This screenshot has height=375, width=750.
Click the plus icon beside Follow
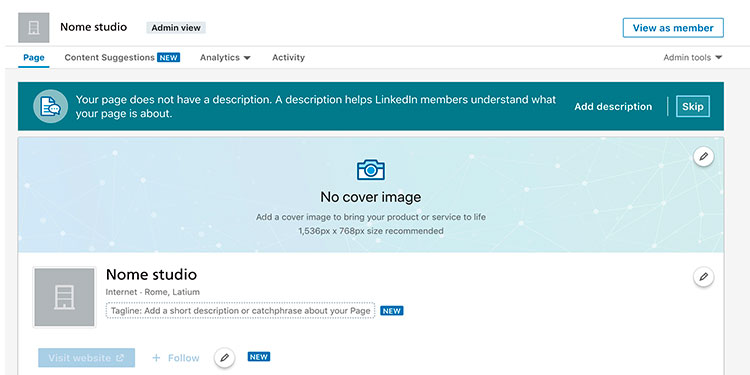[x=156, y=358]
